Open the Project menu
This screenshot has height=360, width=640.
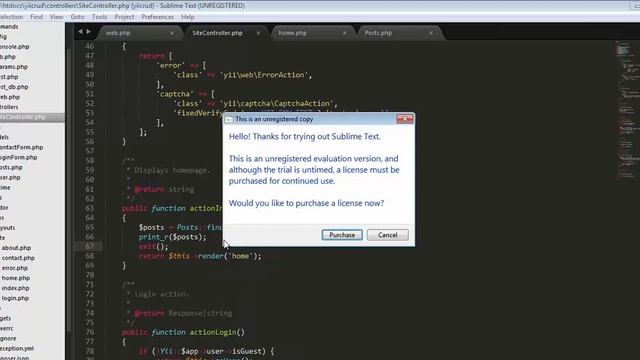pyautogui.click(x=124, y=17)
